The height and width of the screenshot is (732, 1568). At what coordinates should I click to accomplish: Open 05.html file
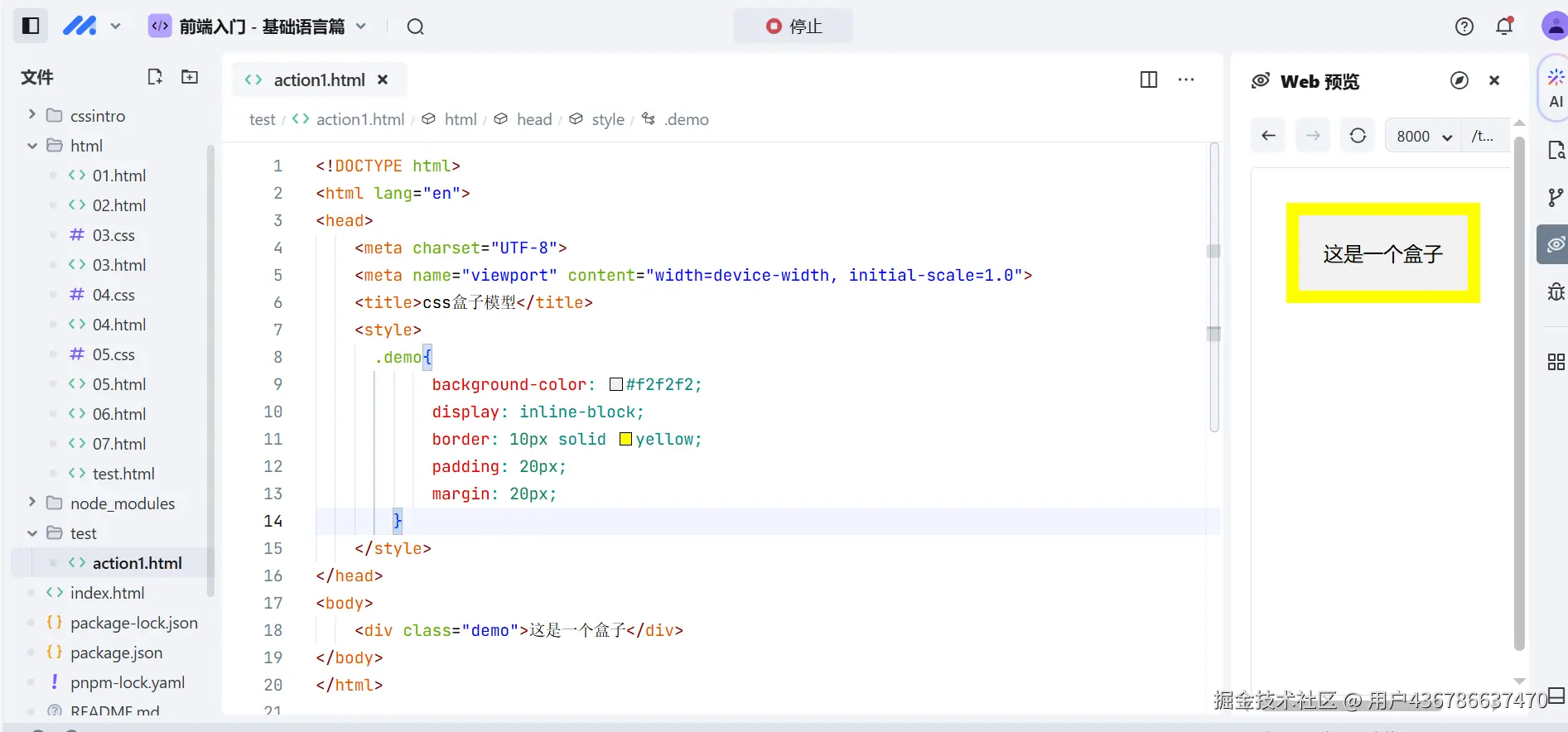pyautogui.click(x=118, y=384)
